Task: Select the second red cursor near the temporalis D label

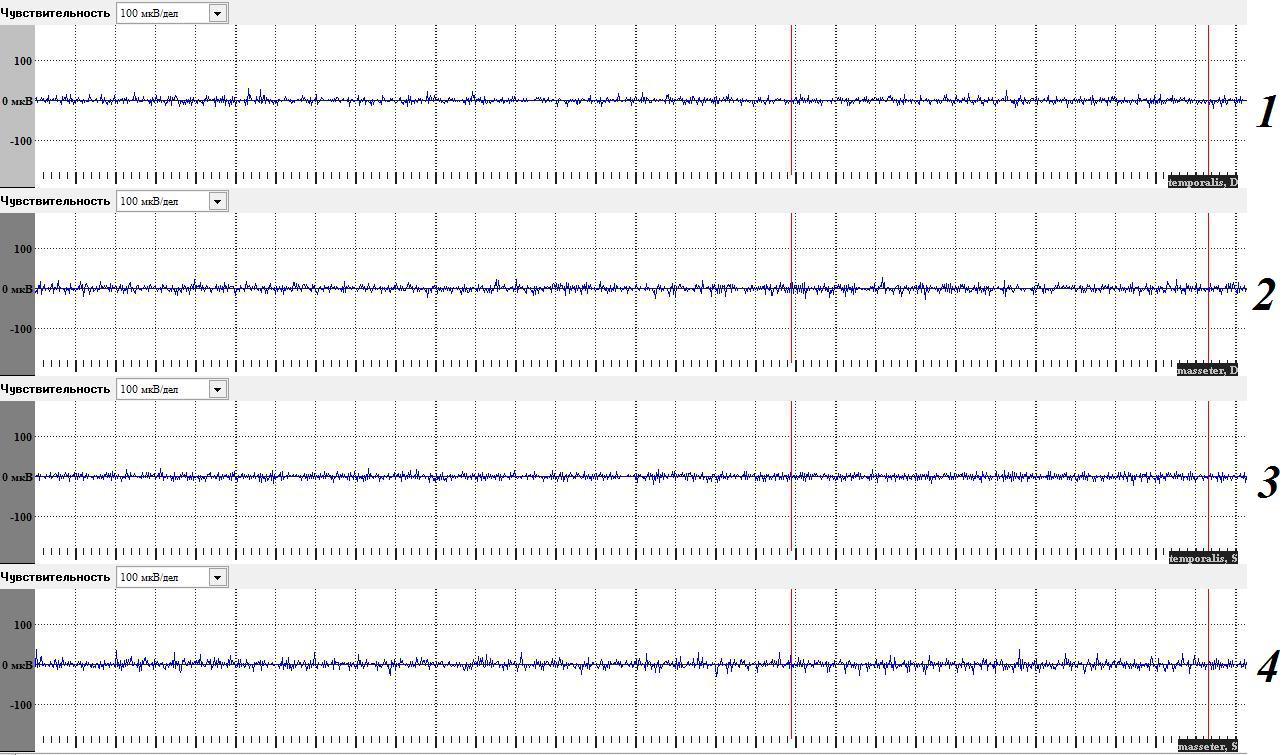Action: pos(1208,100)
